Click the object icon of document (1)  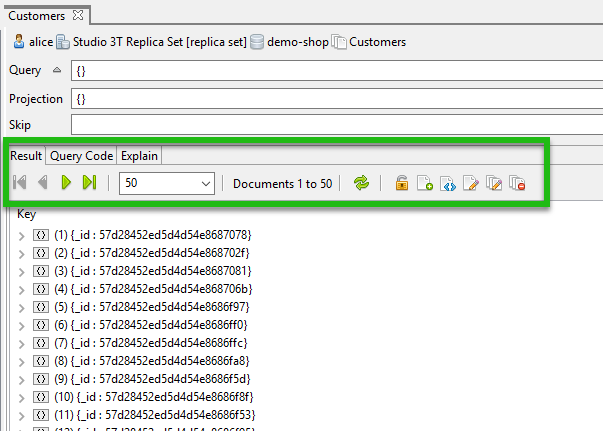[41, 235]
